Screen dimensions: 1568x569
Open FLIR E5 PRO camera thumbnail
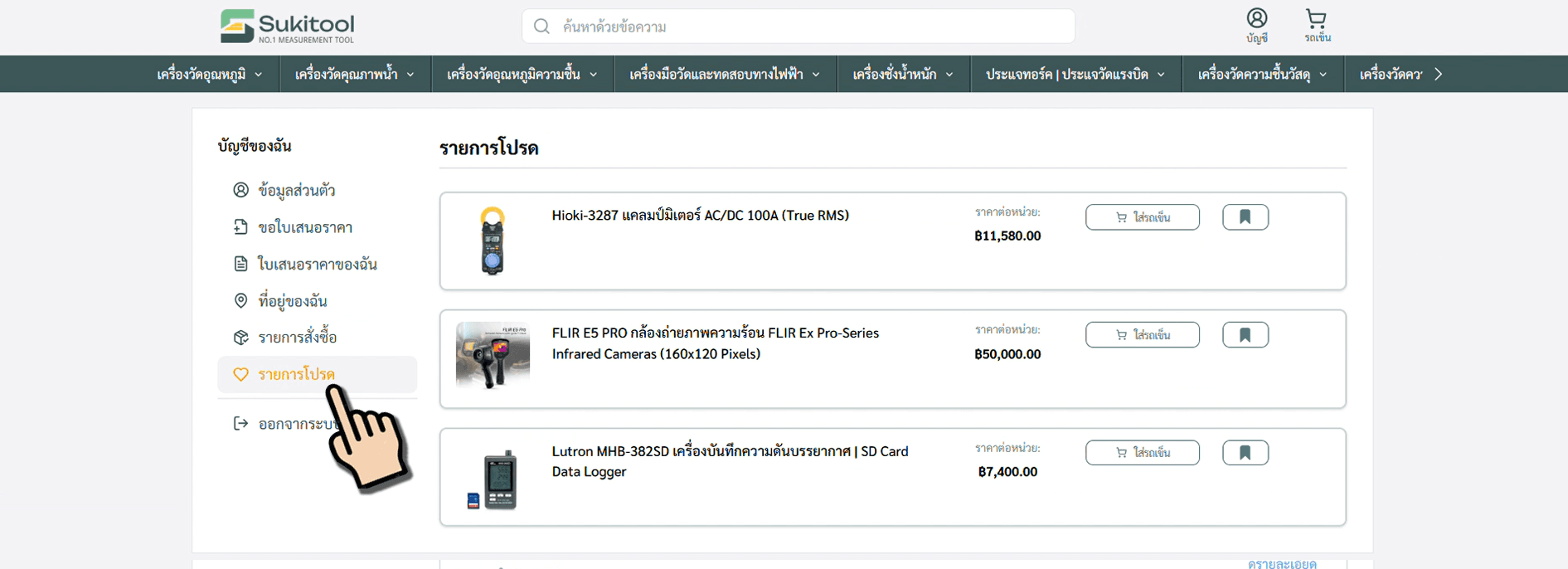(493, 356)
